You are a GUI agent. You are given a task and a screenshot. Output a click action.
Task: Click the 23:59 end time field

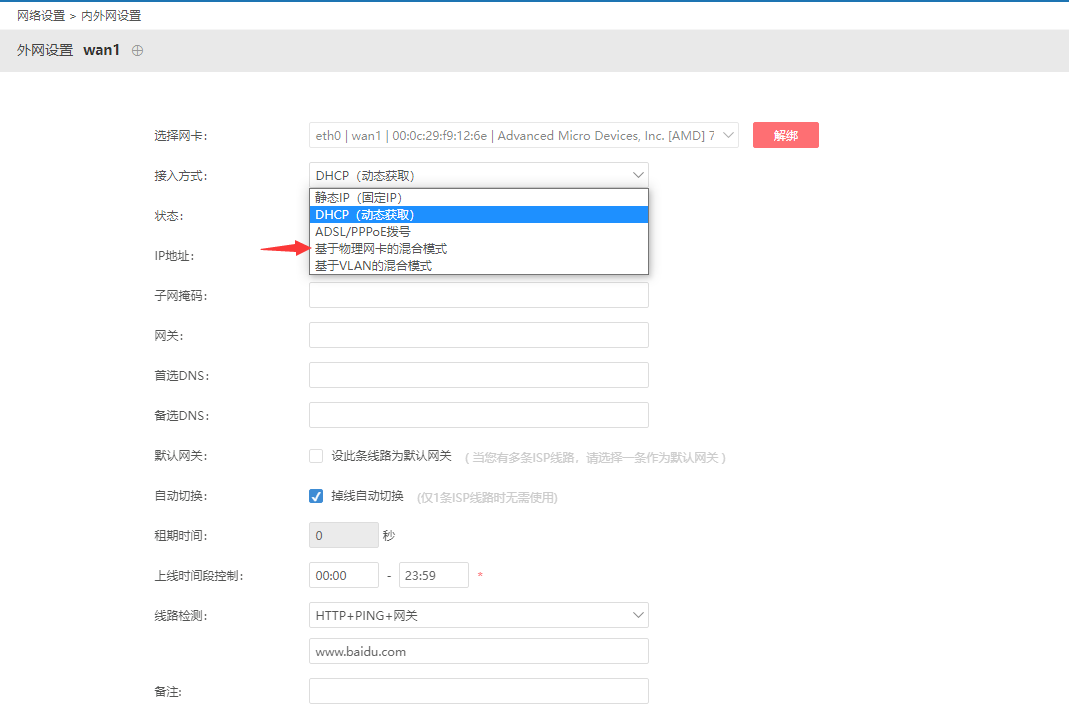click(434, 575)
